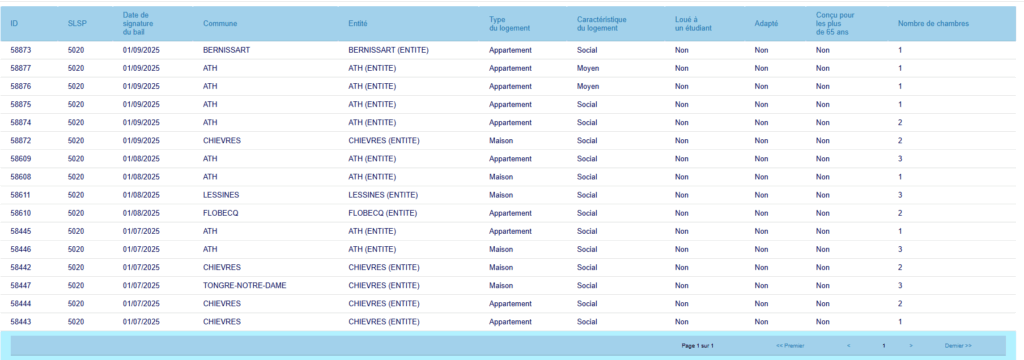Select page number 1 in pagination

click(x=884, y=346)
